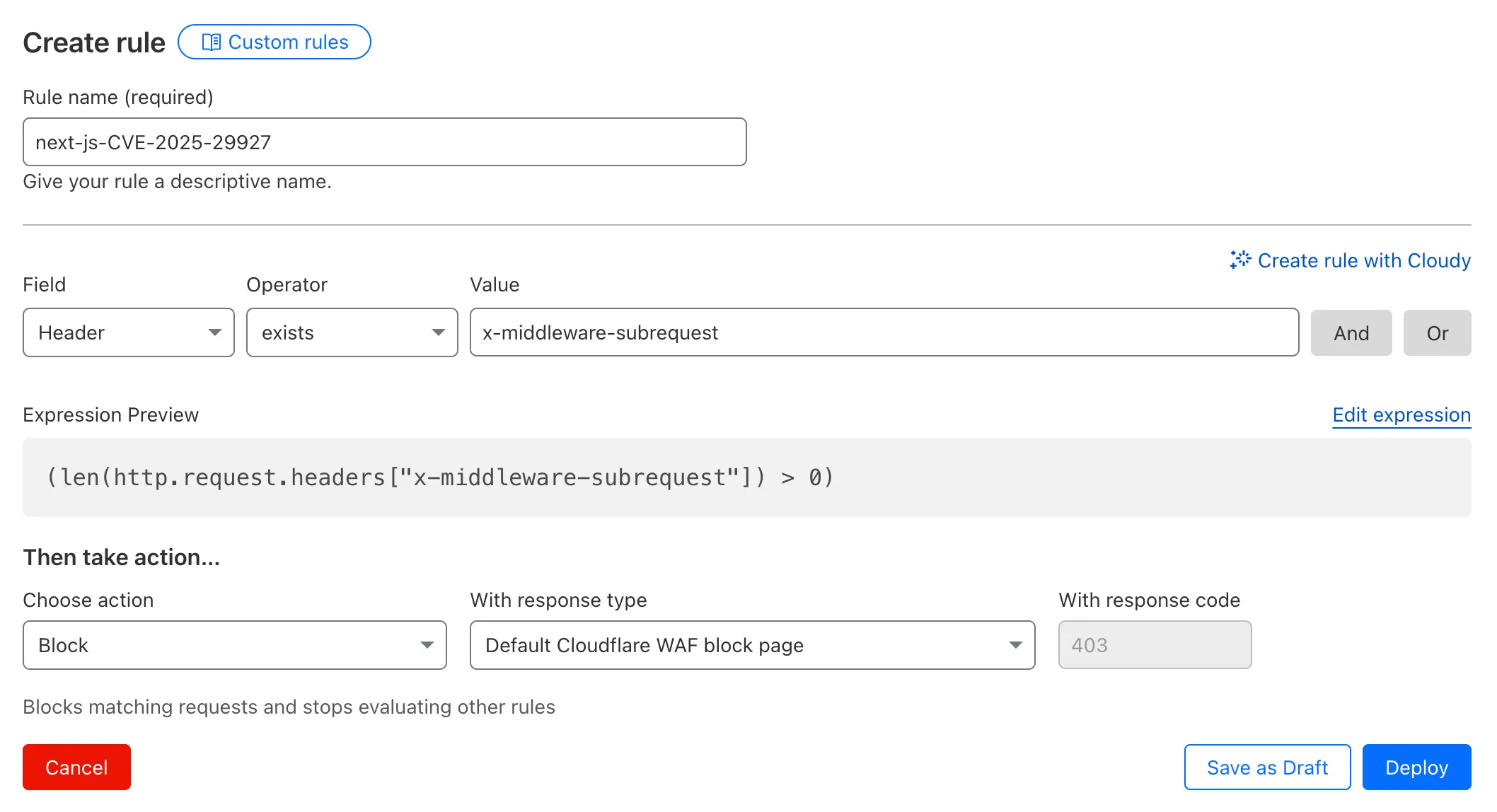Image resolution: width=1497 pixels, height=812 pixels.
Task: Open the exists operator dropdown
Action: point(352,332)
